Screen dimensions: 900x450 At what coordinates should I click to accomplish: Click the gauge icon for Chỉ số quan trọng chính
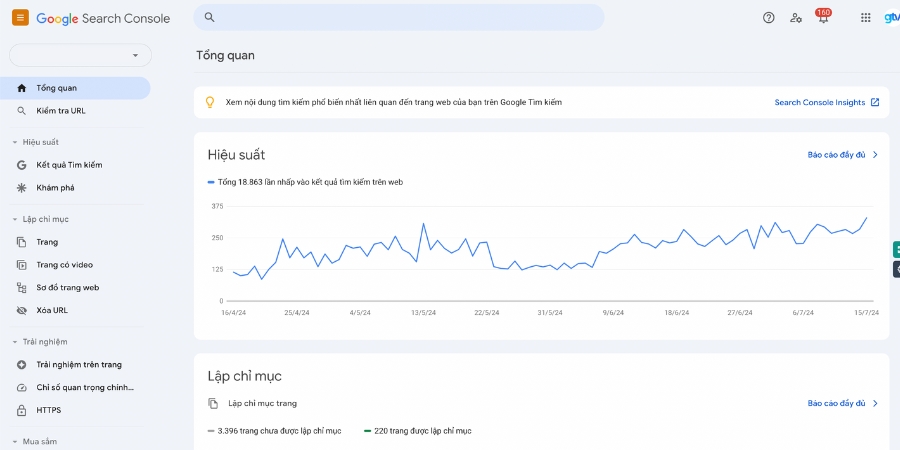pos(22,387)
